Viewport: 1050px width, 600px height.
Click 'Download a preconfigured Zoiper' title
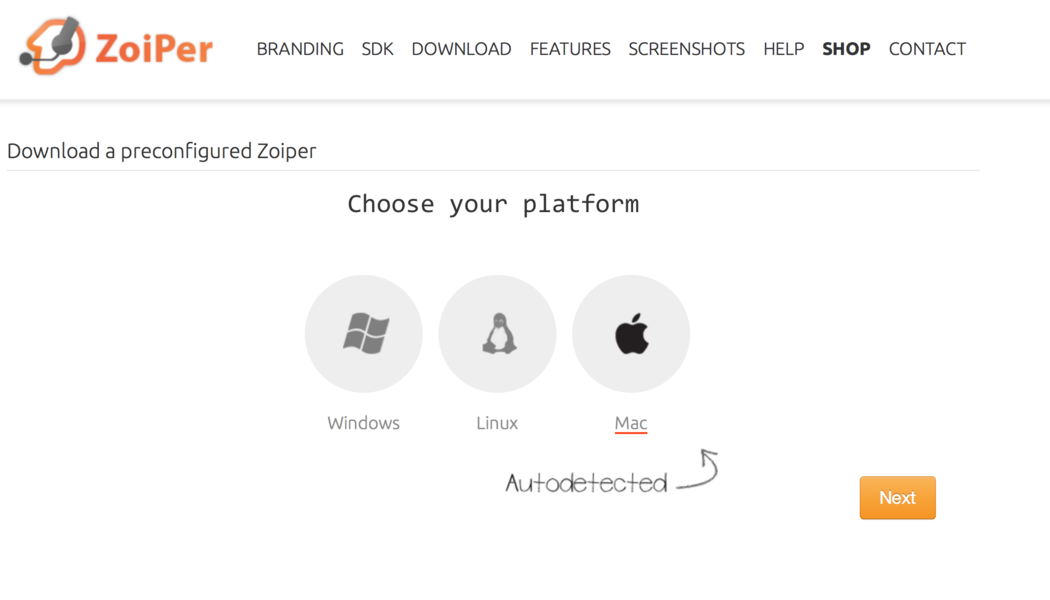click(x=162, y=151)
